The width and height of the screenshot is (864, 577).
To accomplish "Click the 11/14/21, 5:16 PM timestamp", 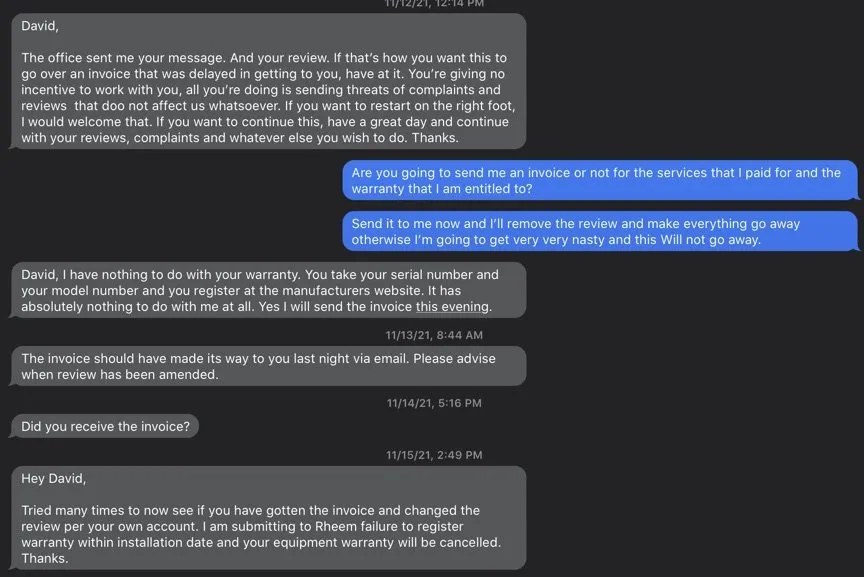I will 434,404.
